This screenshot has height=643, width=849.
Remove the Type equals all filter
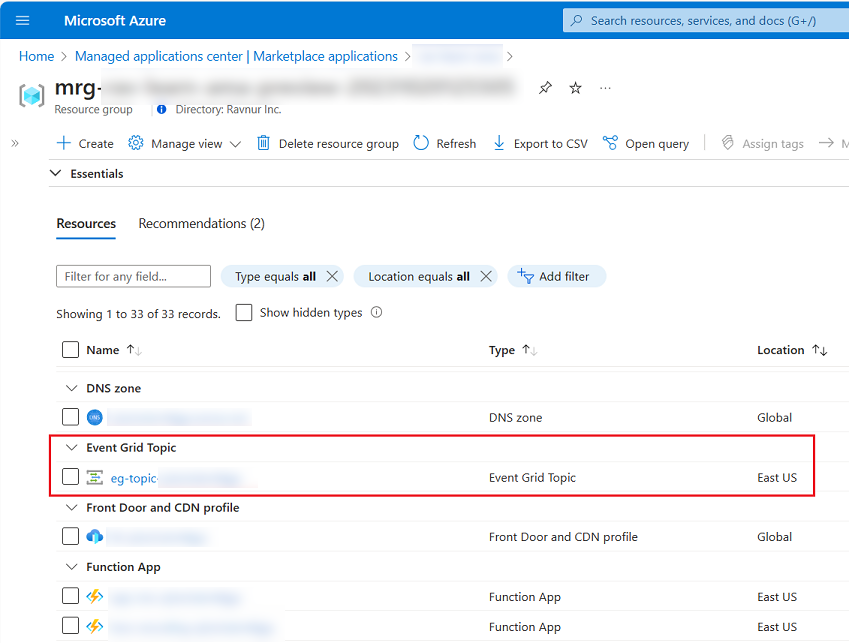[332, 276]
